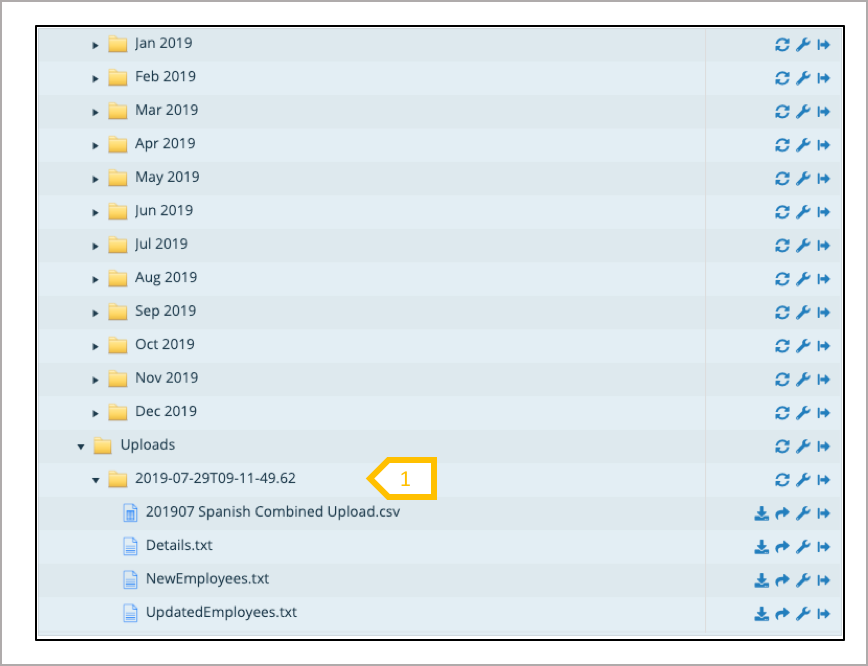868x666 pixels.
Task: Collapse the Uploads folder
Action: [81, 446]
